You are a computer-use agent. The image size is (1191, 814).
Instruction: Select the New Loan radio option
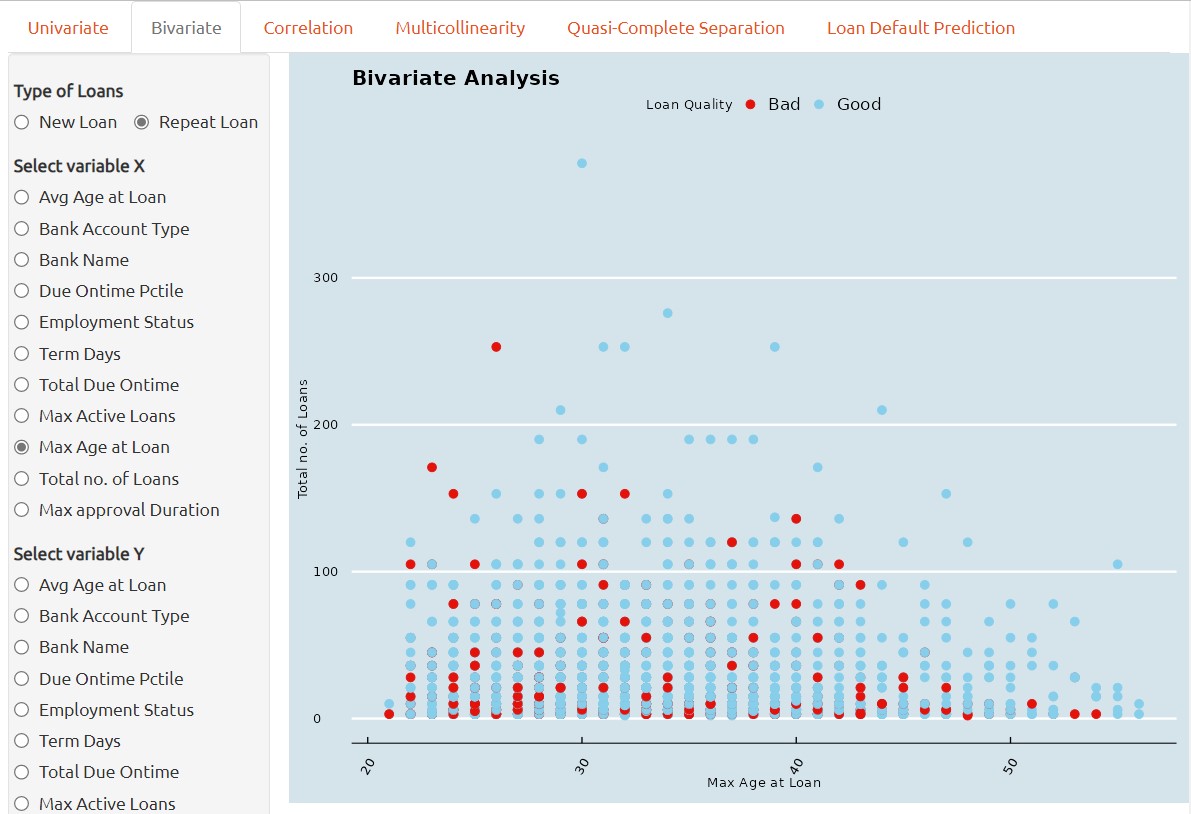[x=22, y=123]
